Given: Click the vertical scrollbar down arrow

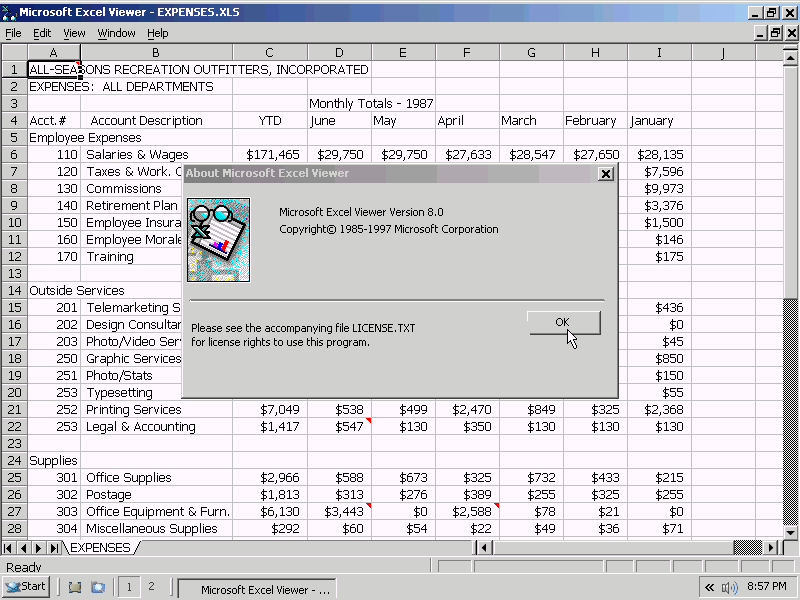Looking at the screenshot, I should click(790, 532).
